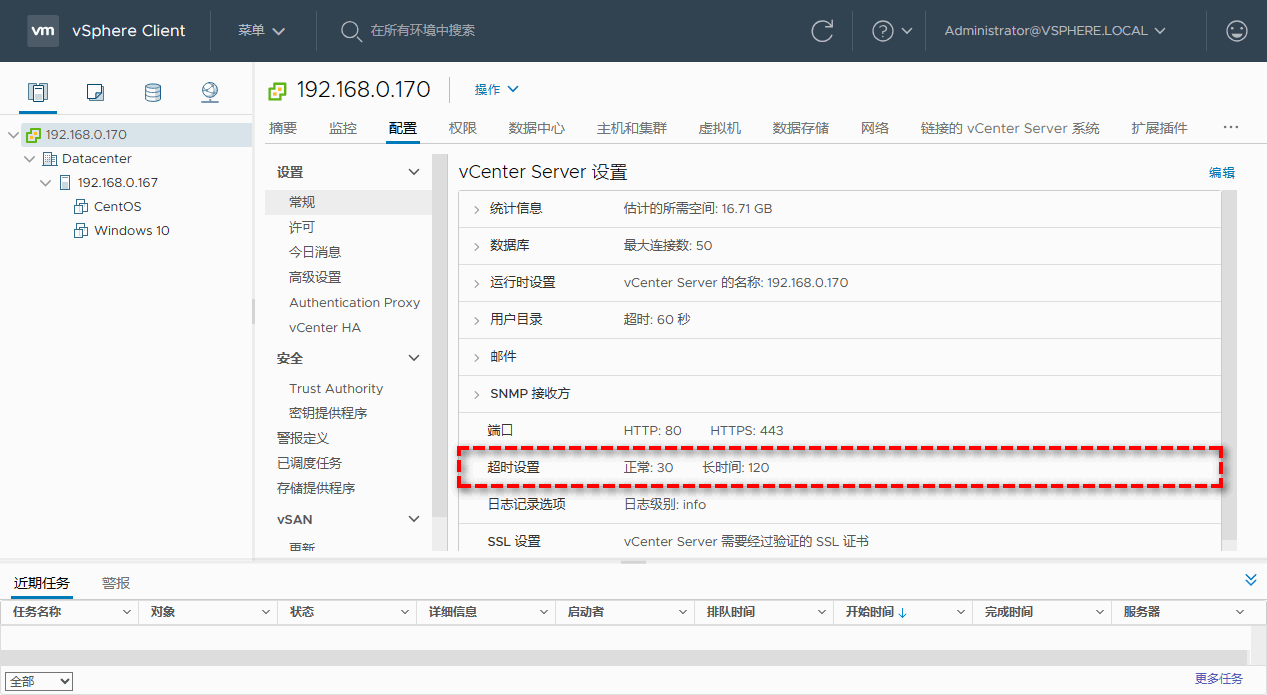
Task: Collapse the recent tasks panel double-chevron
Action: [1250, 580]
